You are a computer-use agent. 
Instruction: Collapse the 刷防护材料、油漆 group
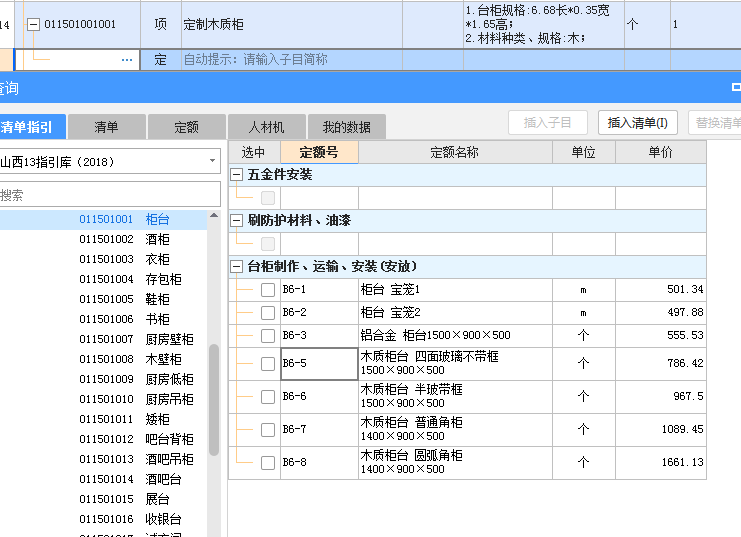pyautogui.click(x=236, y=221)
